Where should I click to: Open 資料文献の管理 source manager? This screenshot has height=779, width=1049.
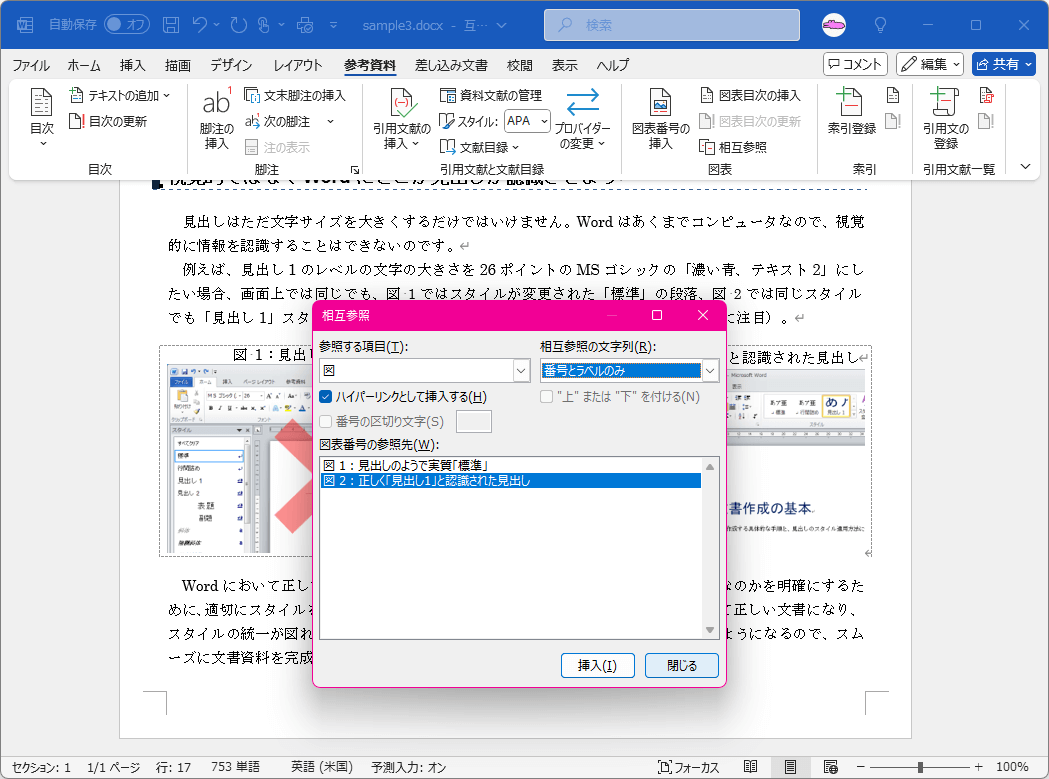(x=491, y=95)
